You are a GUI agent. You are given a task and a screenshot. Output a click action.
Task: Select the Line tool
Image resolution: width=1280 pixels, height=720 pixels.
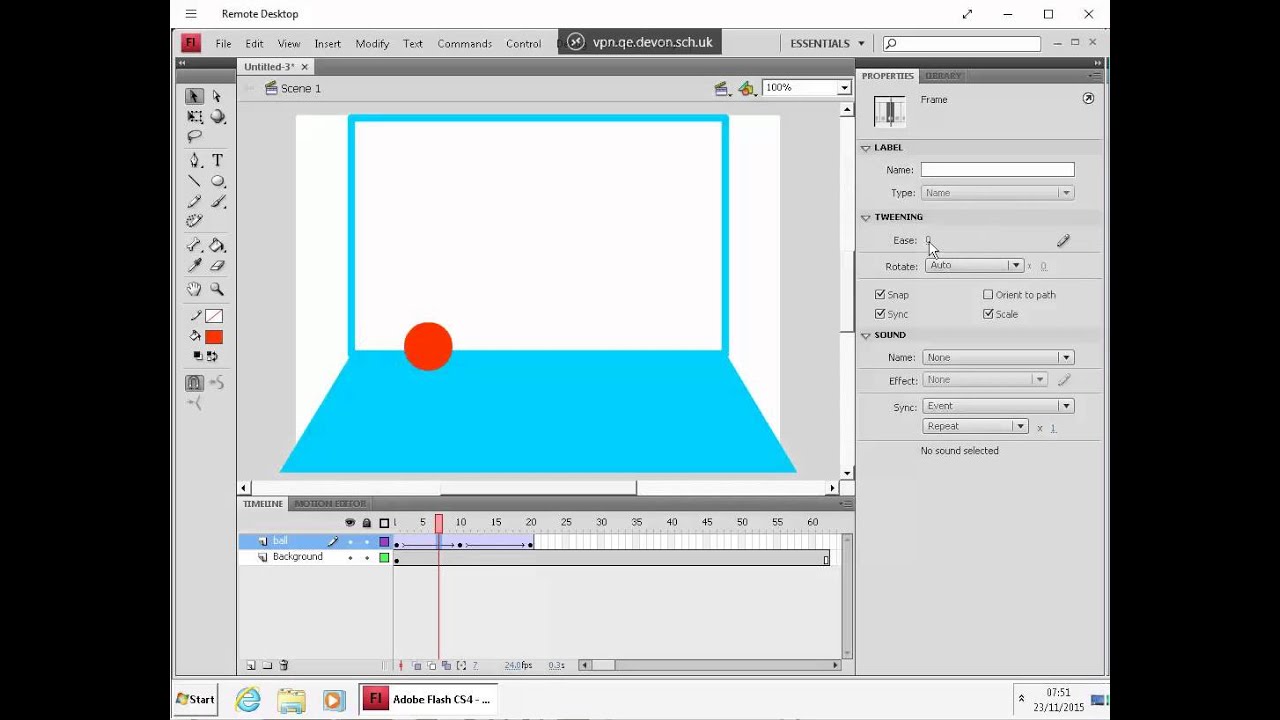194,181
